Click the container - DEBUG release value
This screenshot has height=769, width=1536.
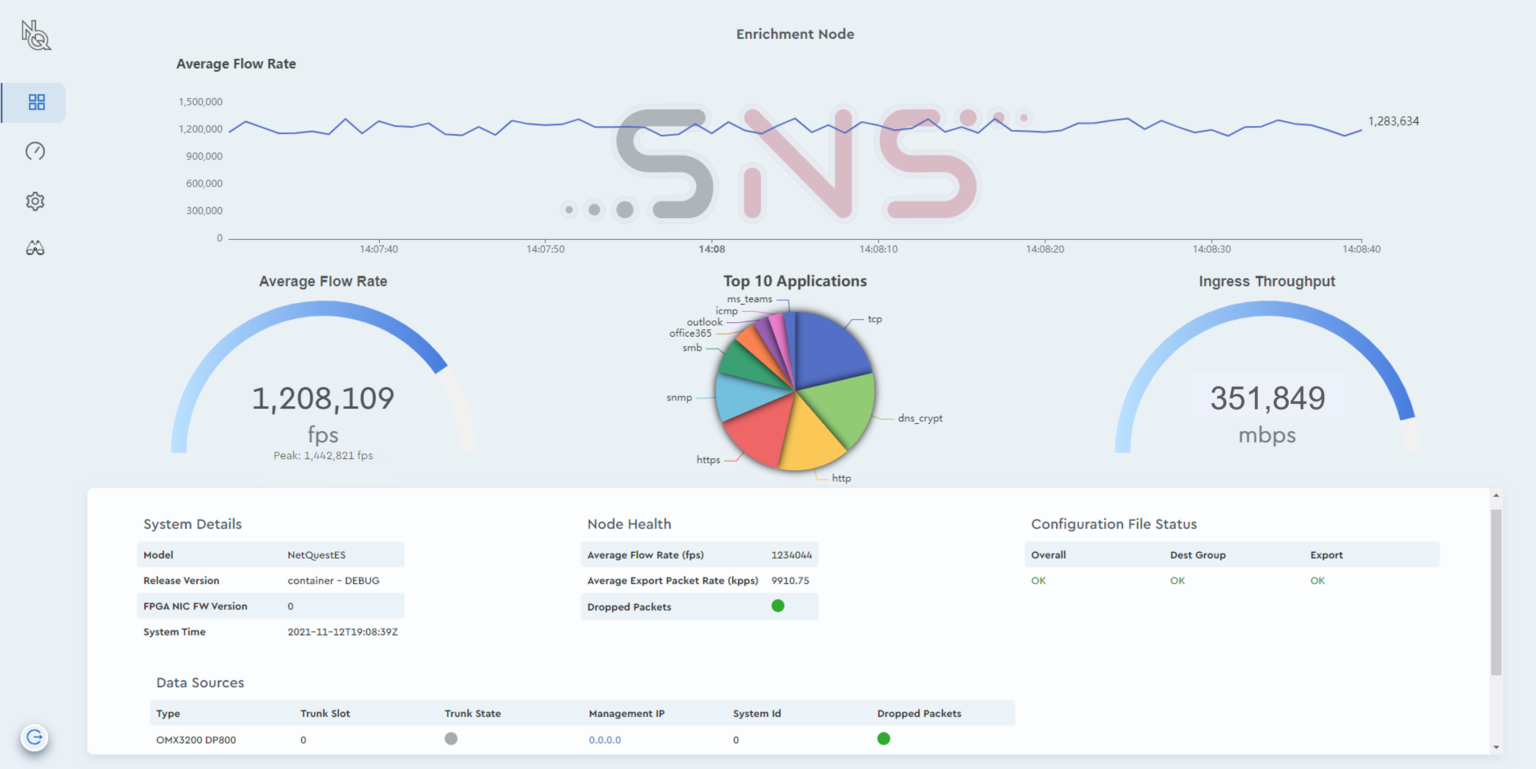(333, 581)
